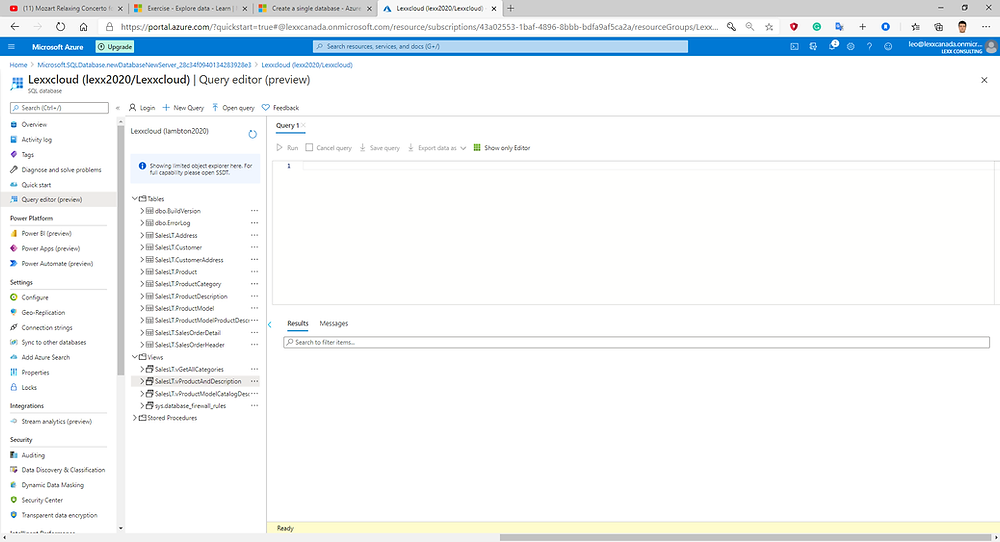Go to browser home page

coord(84,27)
